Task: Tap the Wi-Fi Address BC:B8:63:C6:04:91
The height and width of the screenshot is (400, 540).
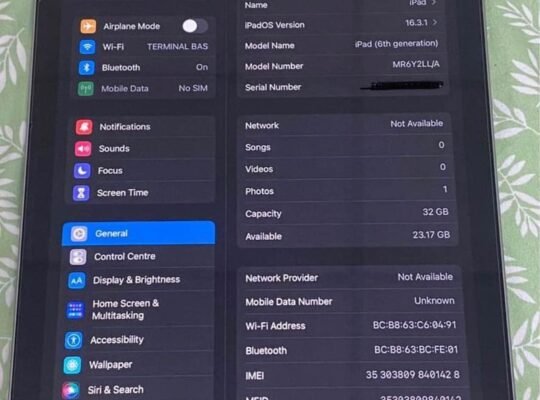Action: point(415,325)
